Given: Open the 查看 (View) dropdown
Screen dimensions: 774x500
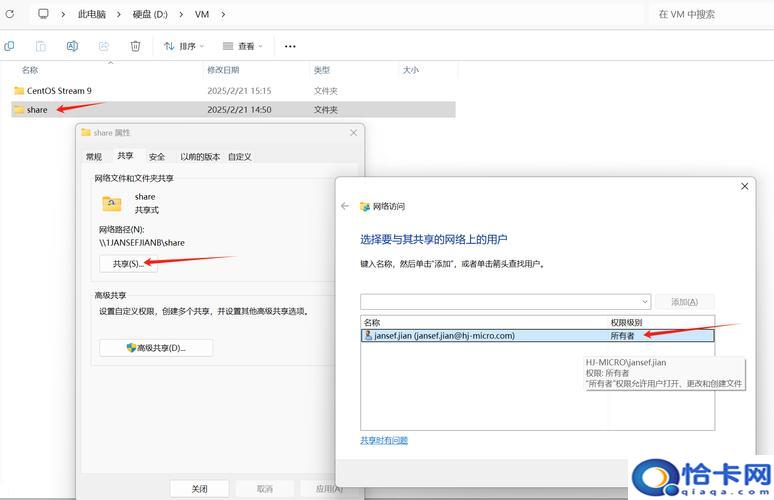Looking at the screenshot, I should click(242, 46).
